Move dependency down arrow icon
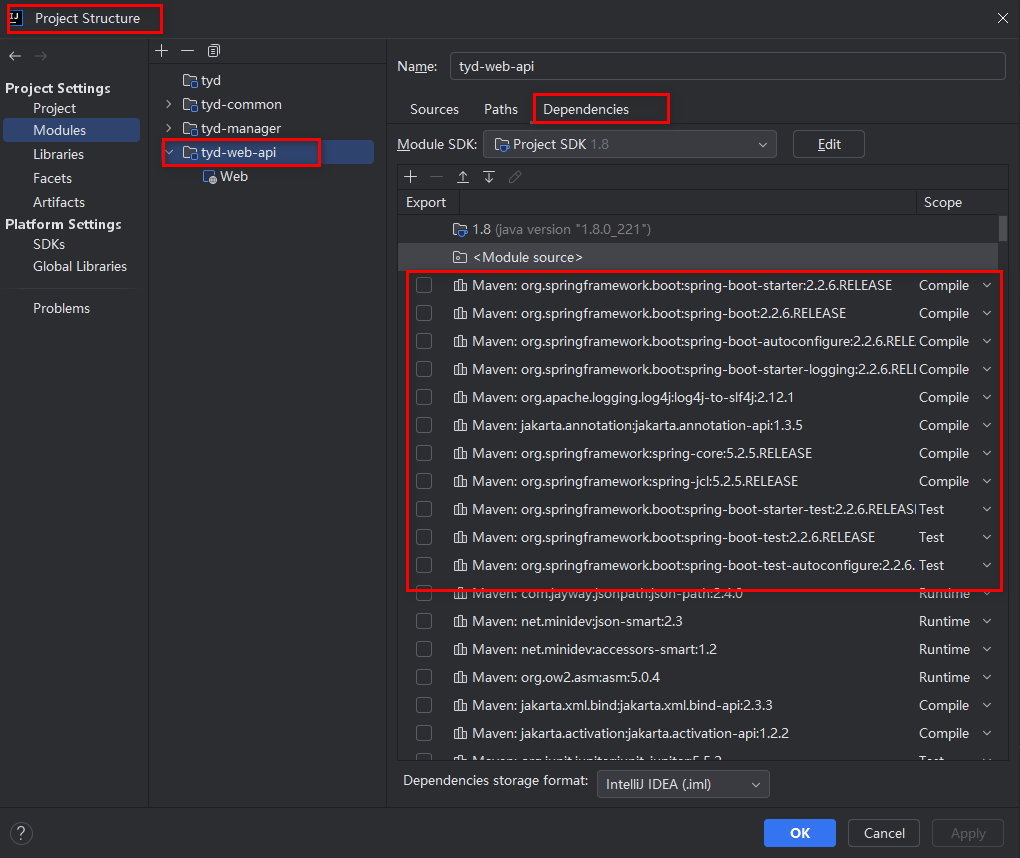 [x=489, y=176]
